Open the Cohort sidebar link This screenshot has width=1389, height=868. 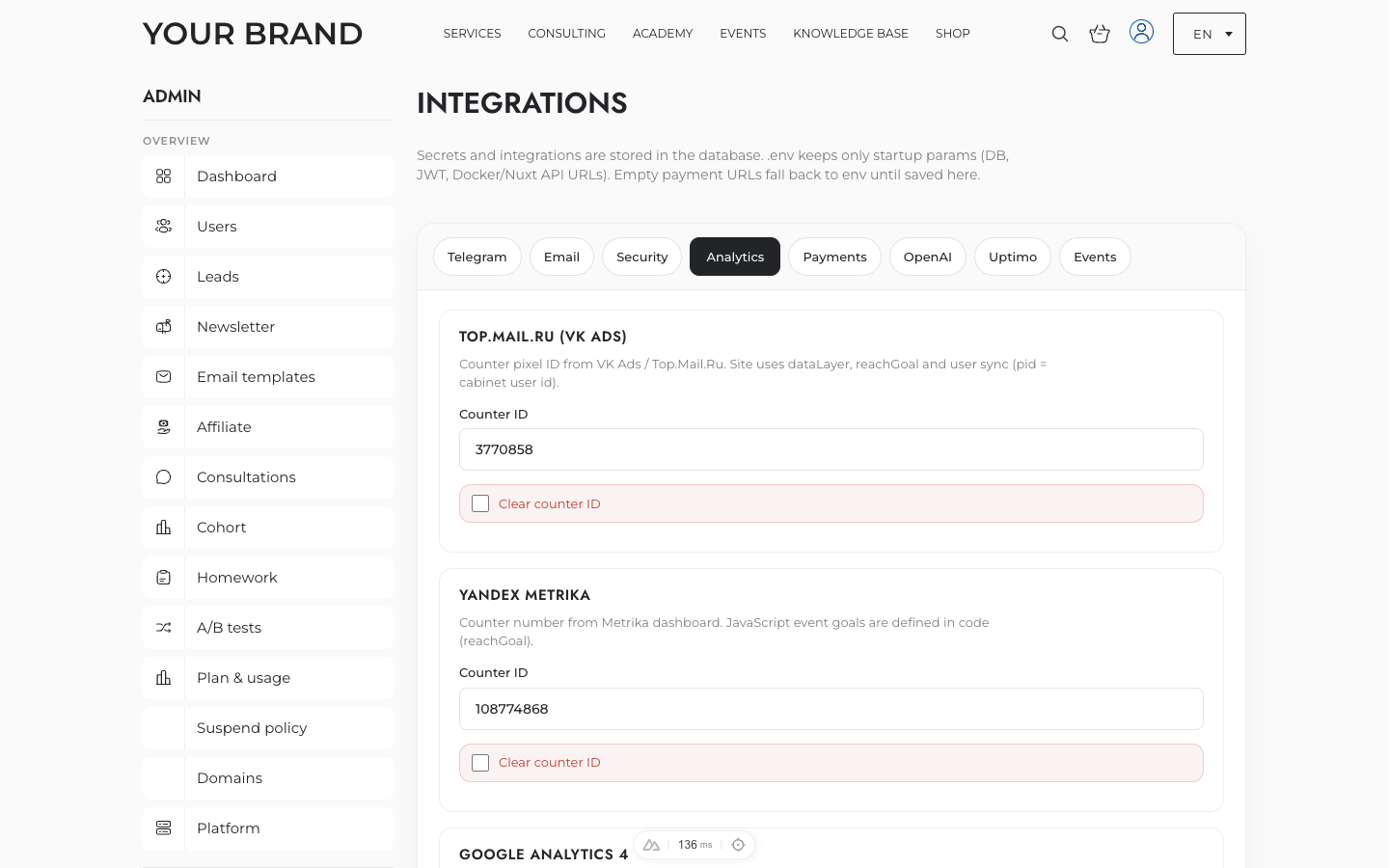tap(268, 528)
